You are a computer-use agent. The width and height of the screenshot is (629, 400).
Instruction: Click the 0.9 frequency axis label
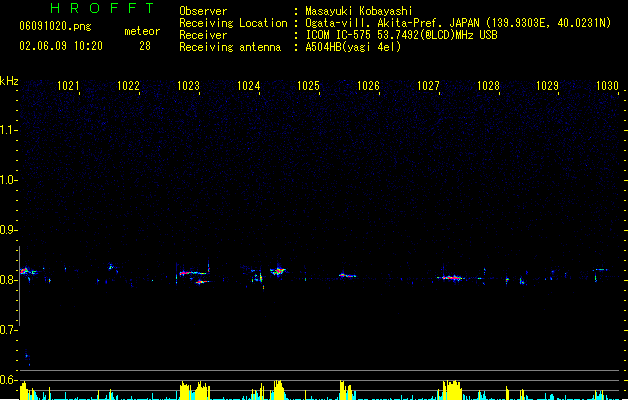point(8,230)
